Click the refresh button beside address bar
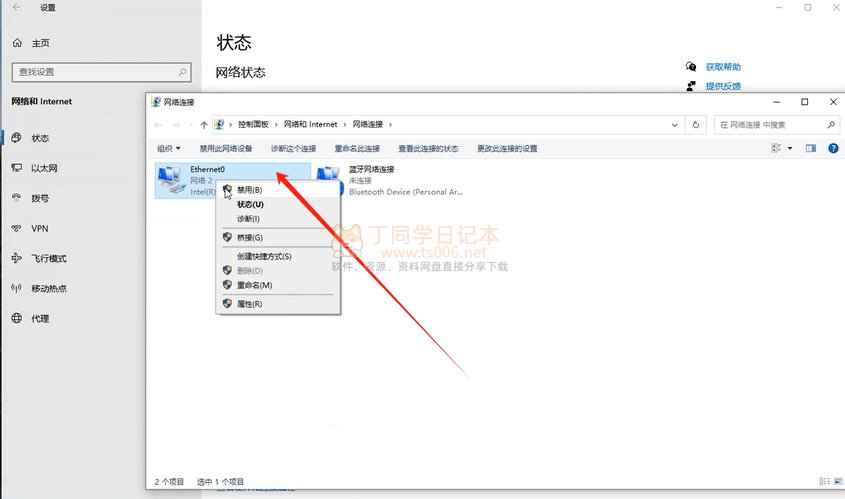Image resolution: width=845 pixels, height=499 pixels. pyautogui.click(x=696, y=125)
